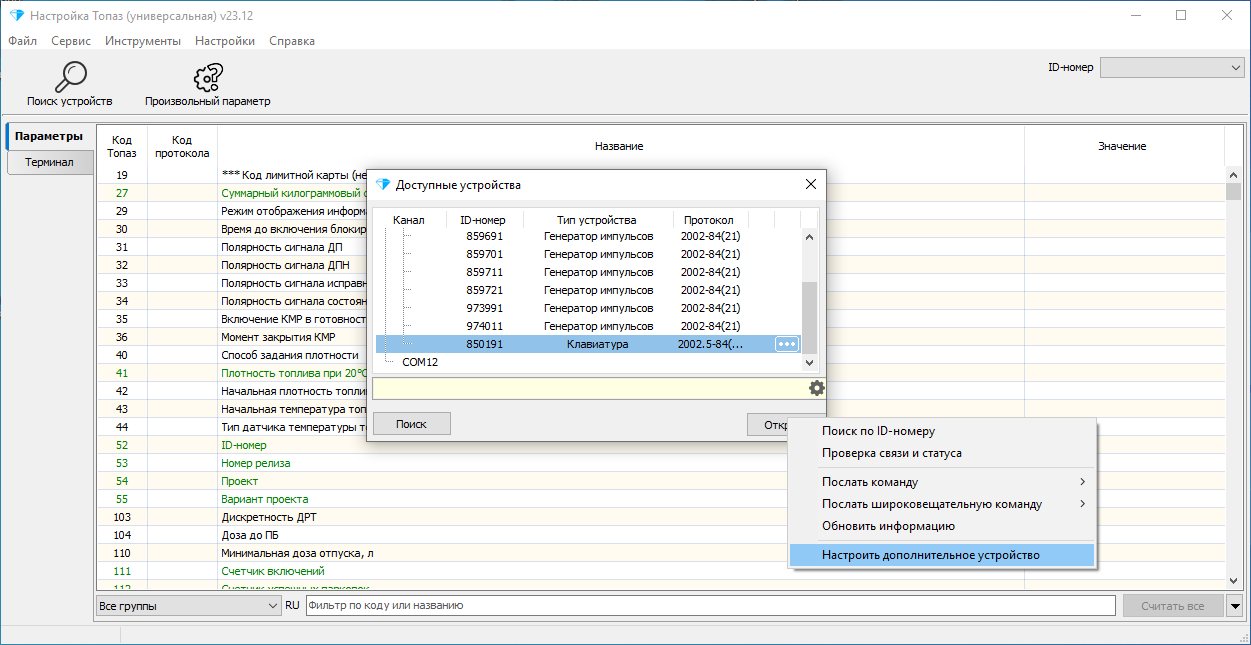This screenshot has height=645, width=1251.
Task: Click the filter by code or name field
Action: [710, 605]
